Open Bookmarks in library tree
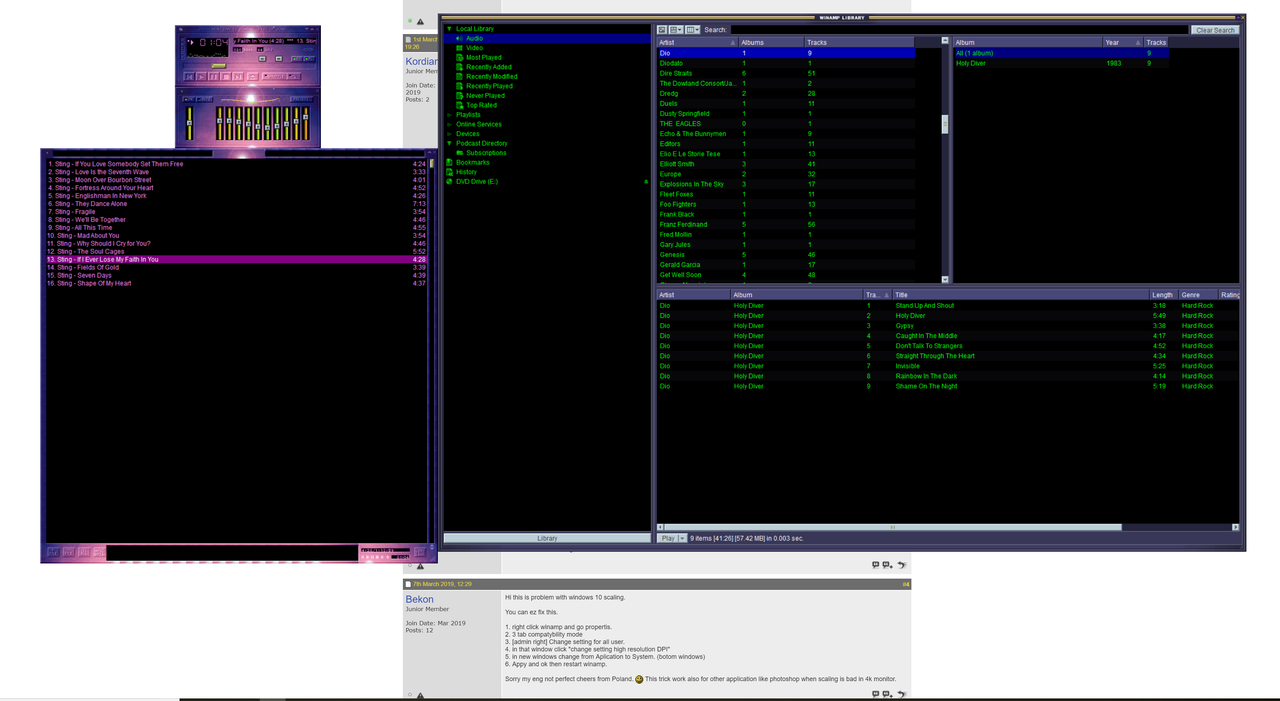Screen dimensions: 1280x701 coord(473,162)
